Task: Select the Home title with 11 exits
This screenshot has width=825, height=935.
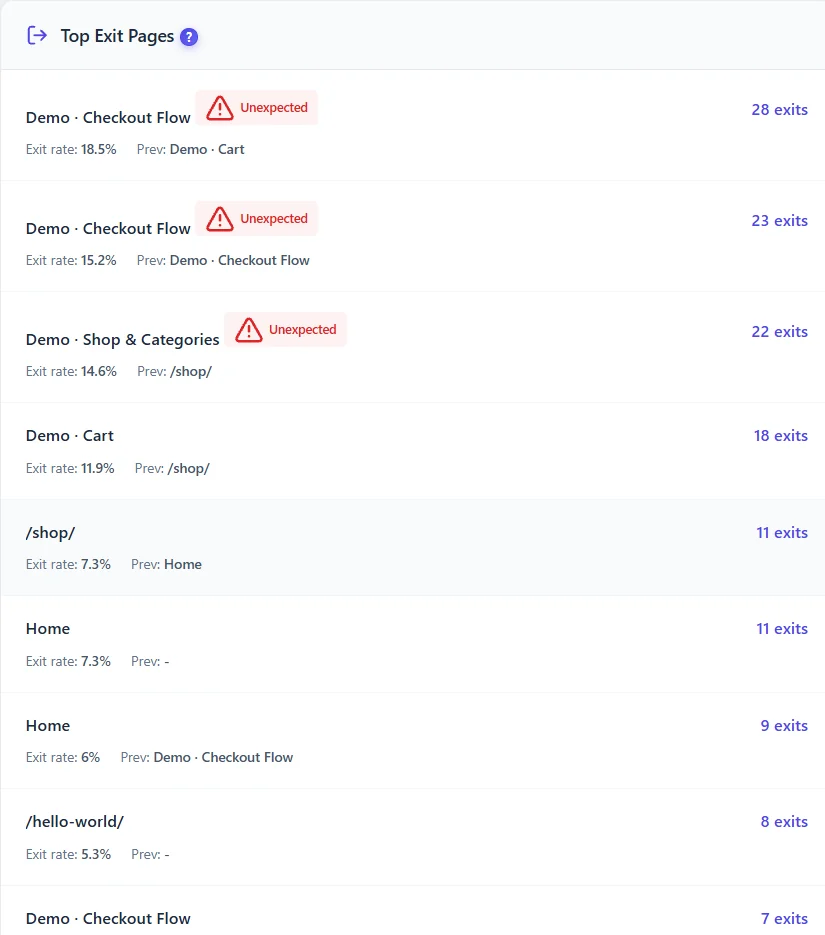Action: pos(48,629)
